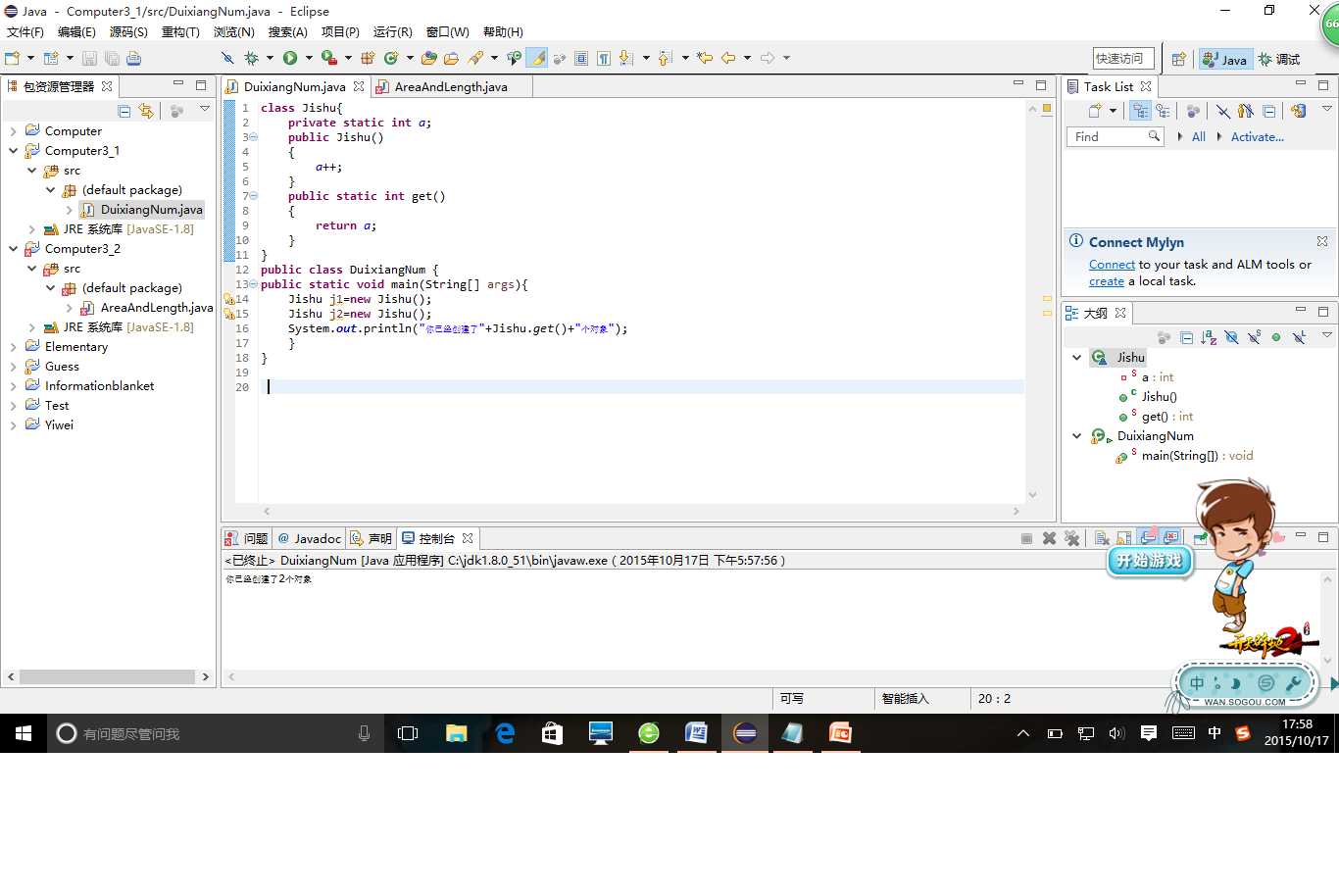The height and width of the screenshot is (896, 1339).
Task: Expand JRE 系统库 under Computer3_1
Action: tap(32, 229)
